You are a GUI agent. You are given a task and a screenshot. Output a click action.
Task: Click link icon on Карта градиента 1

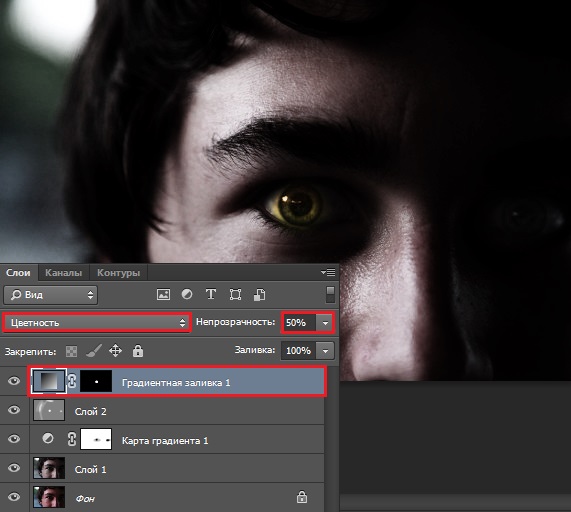point(72,439)
